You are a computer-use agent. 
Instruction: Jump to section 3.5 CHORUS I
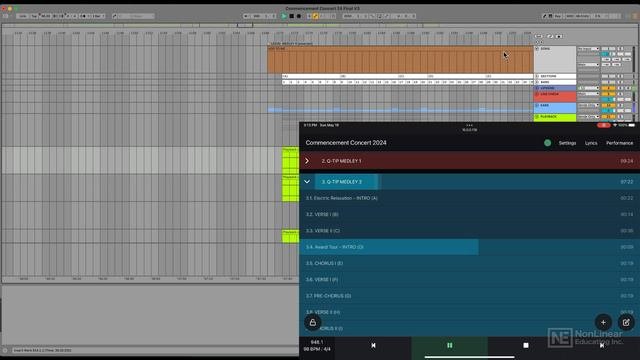(x=469, y=263)
